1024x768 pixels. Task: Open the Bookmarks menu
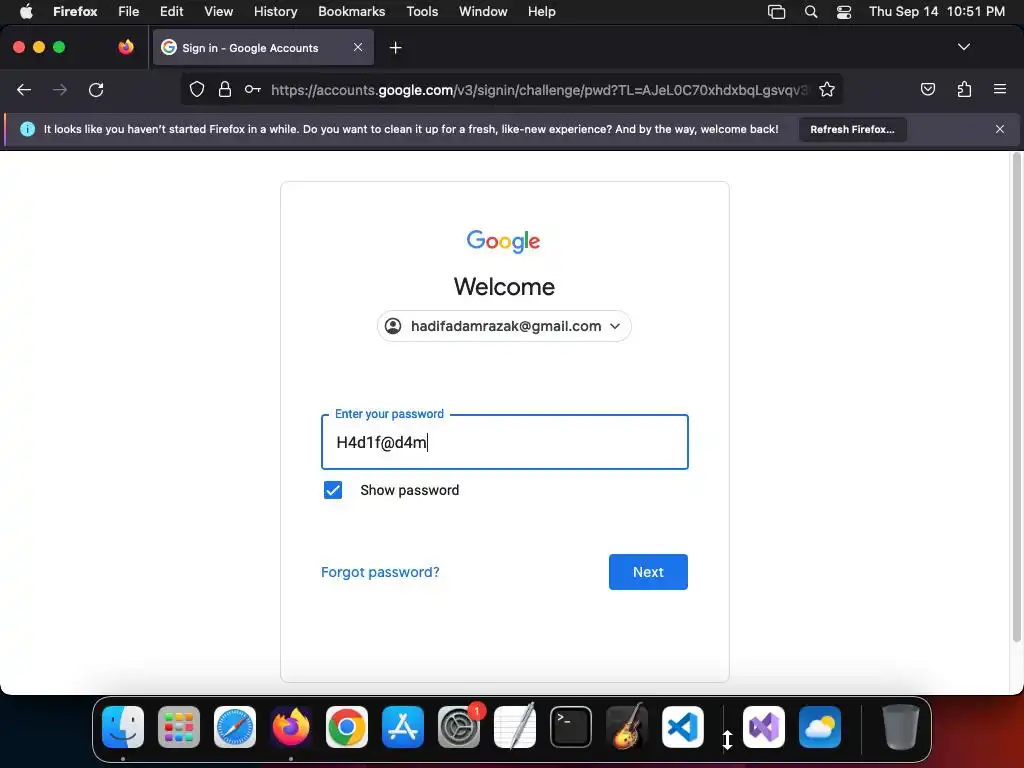[351, 11]
